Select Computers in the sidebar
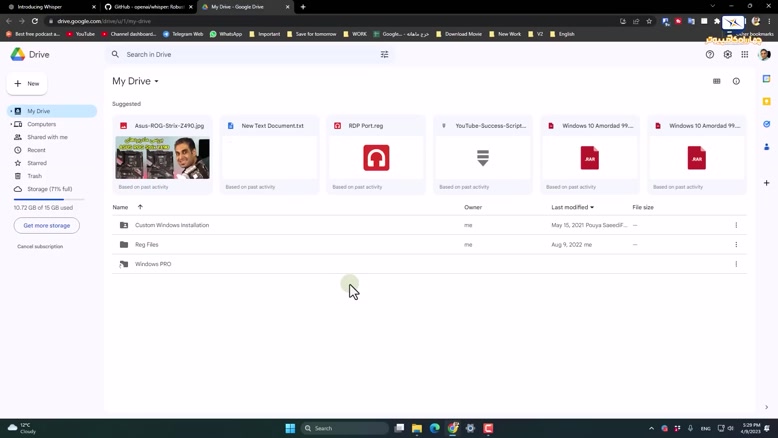Image resolution: width=778 pixels, height=438 pixels. coord(42,124)
